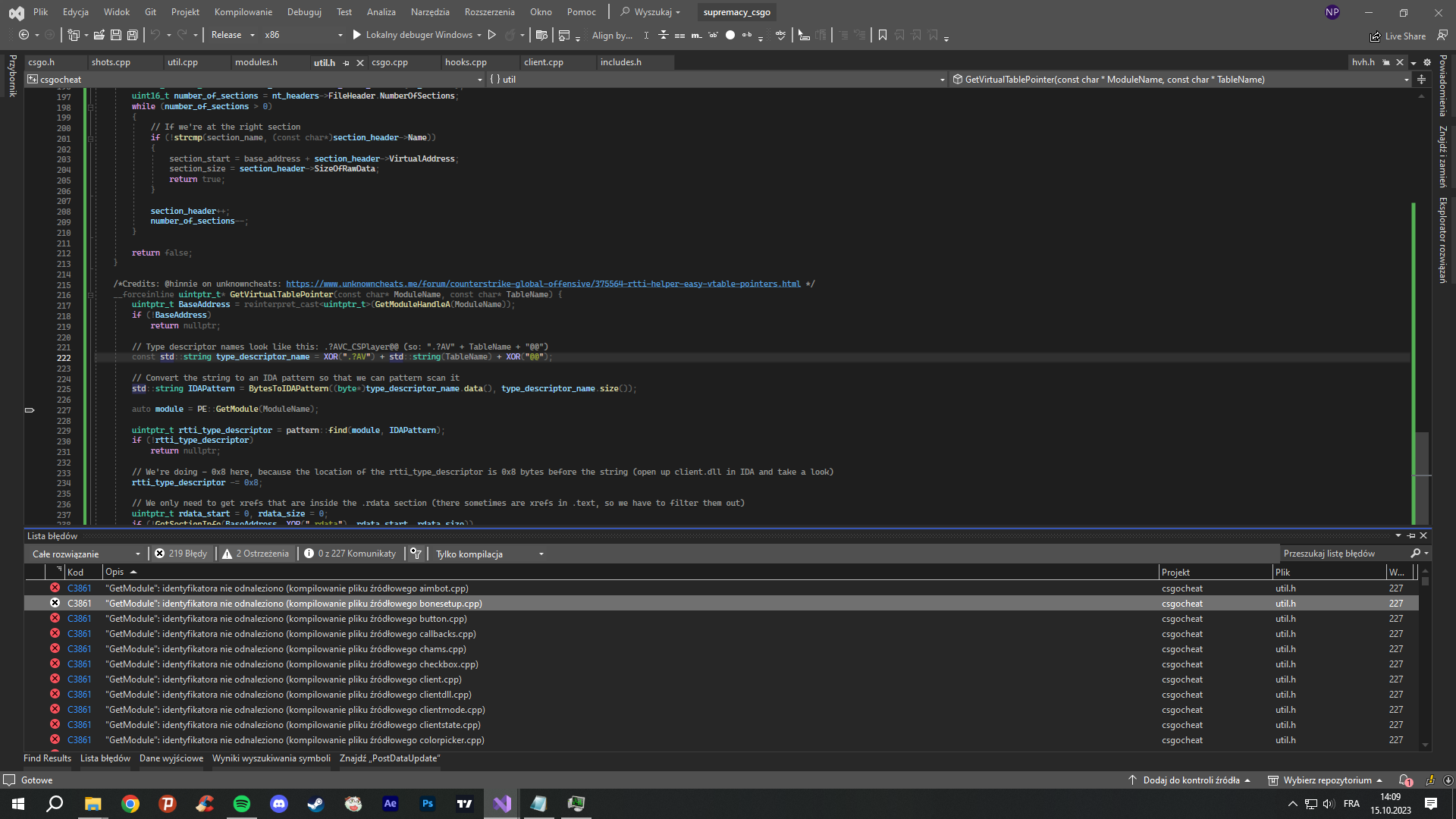Open Visual Studio from the Windows taskbar
The image size is (1456, 819).
(x=502, y=804)
